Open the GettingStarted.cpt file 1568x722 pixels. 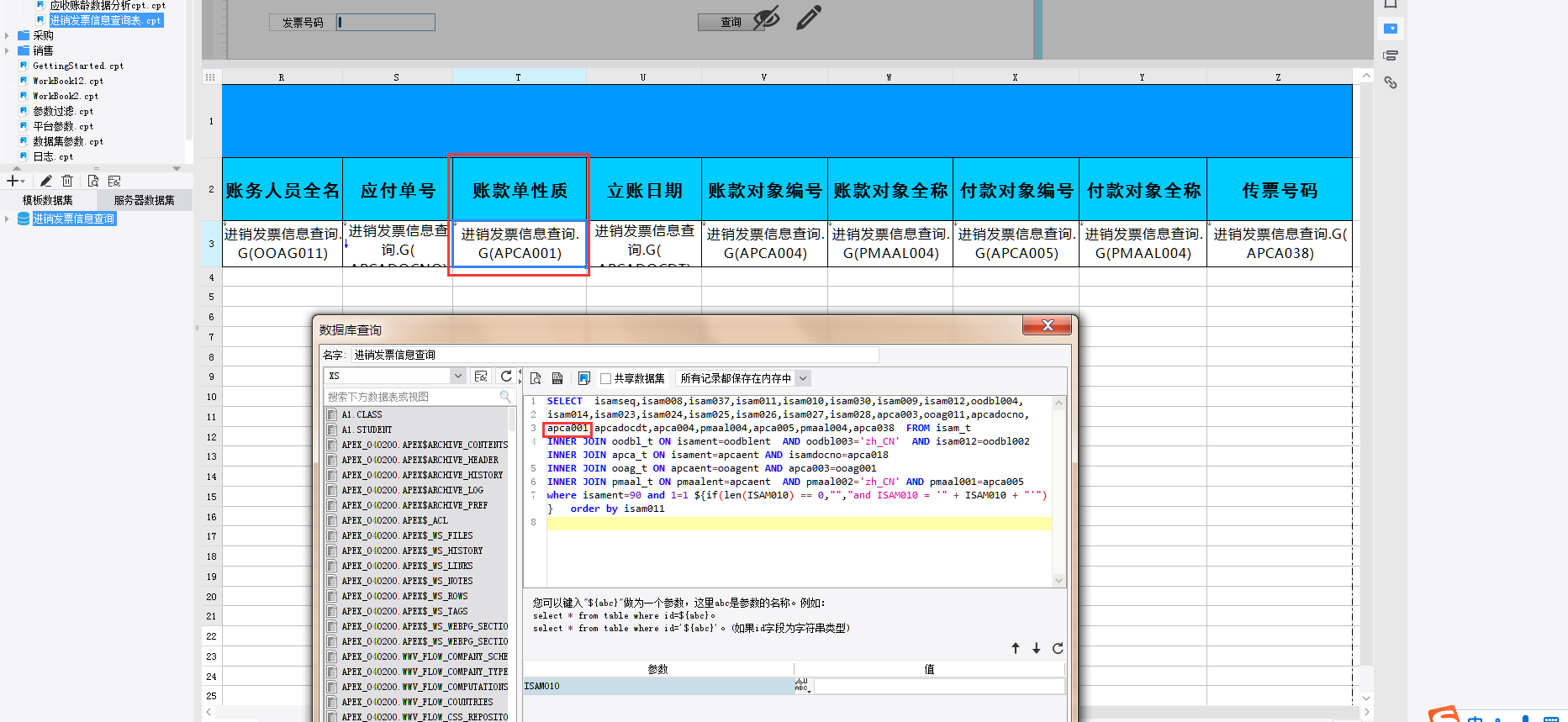coord(77,66)
